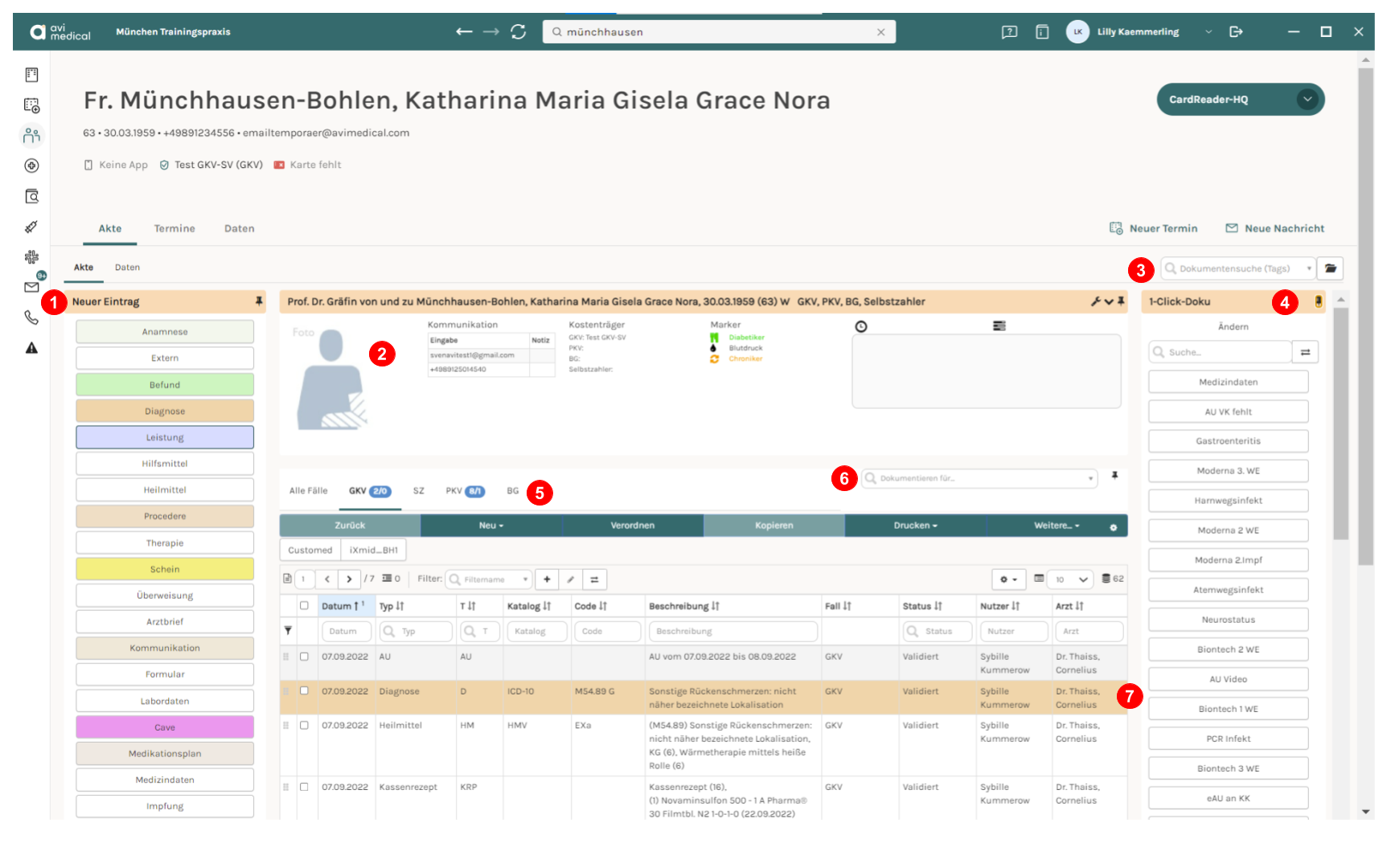The height and width of the screenshot is (868, 1391).
Task: Expand the CardReader-HQ dropdown
Action: click(1307, 100)
